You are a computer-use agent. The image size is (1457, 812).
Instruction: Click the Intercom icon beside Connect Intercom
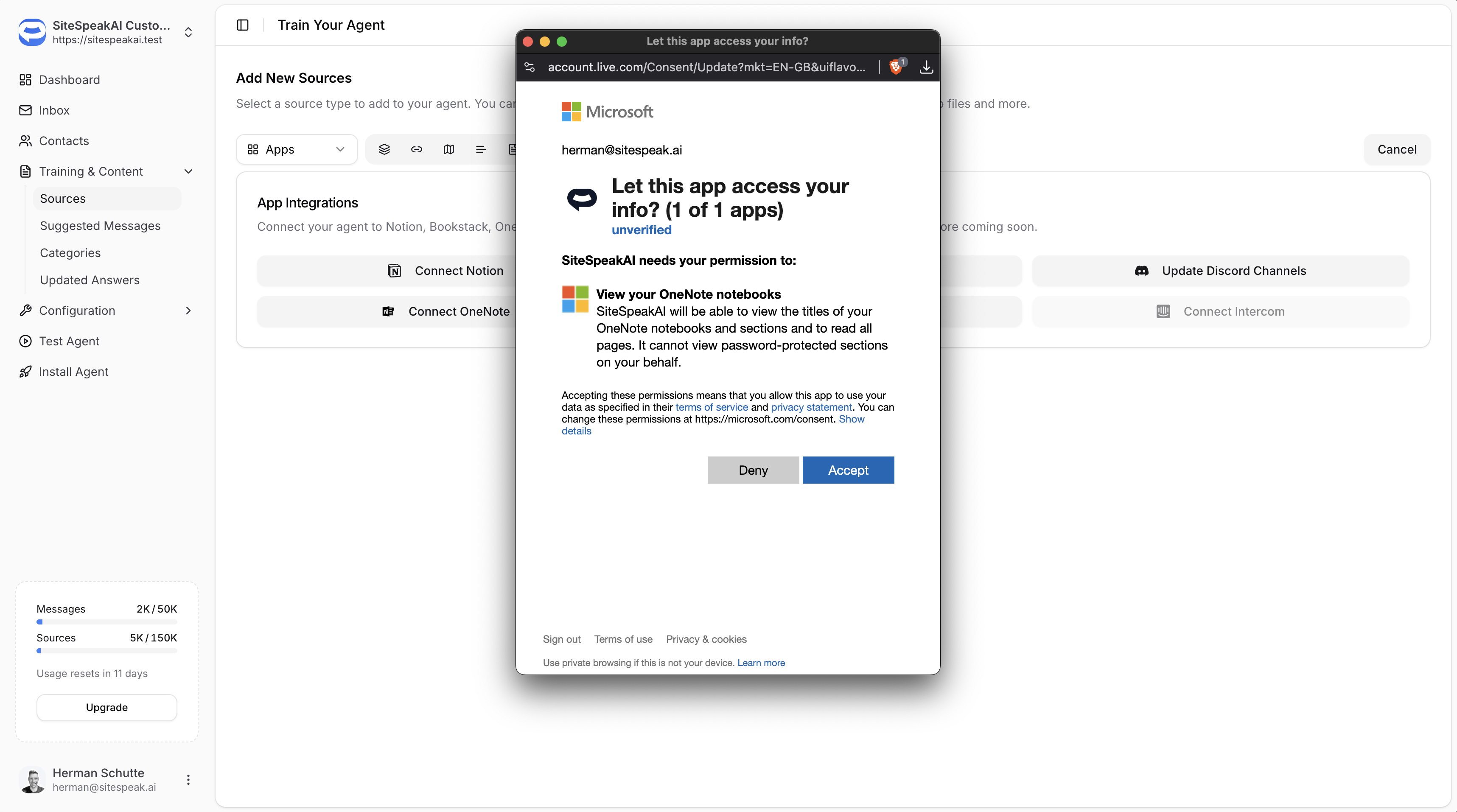(1162, 311)
